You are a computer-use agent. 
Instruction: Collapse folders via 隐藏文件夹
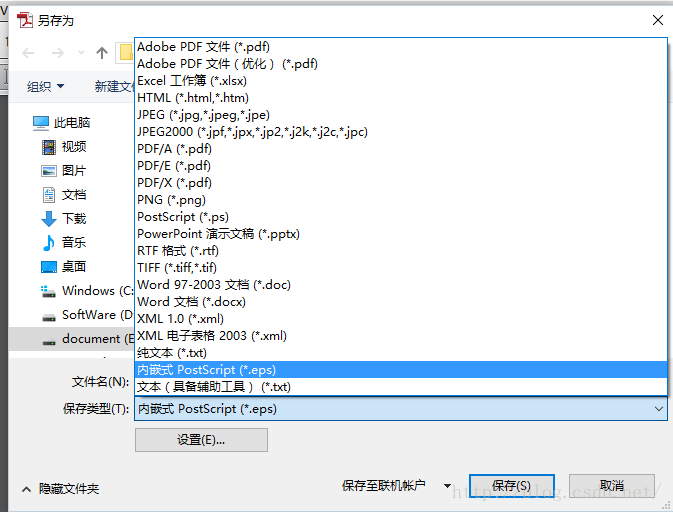pos(61,489)
